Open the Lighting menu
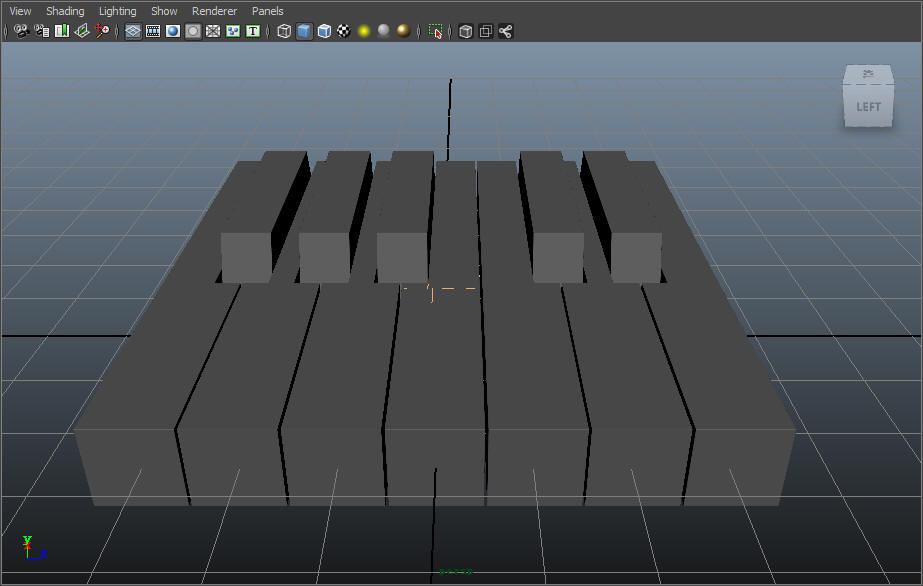 click(118, 11)
